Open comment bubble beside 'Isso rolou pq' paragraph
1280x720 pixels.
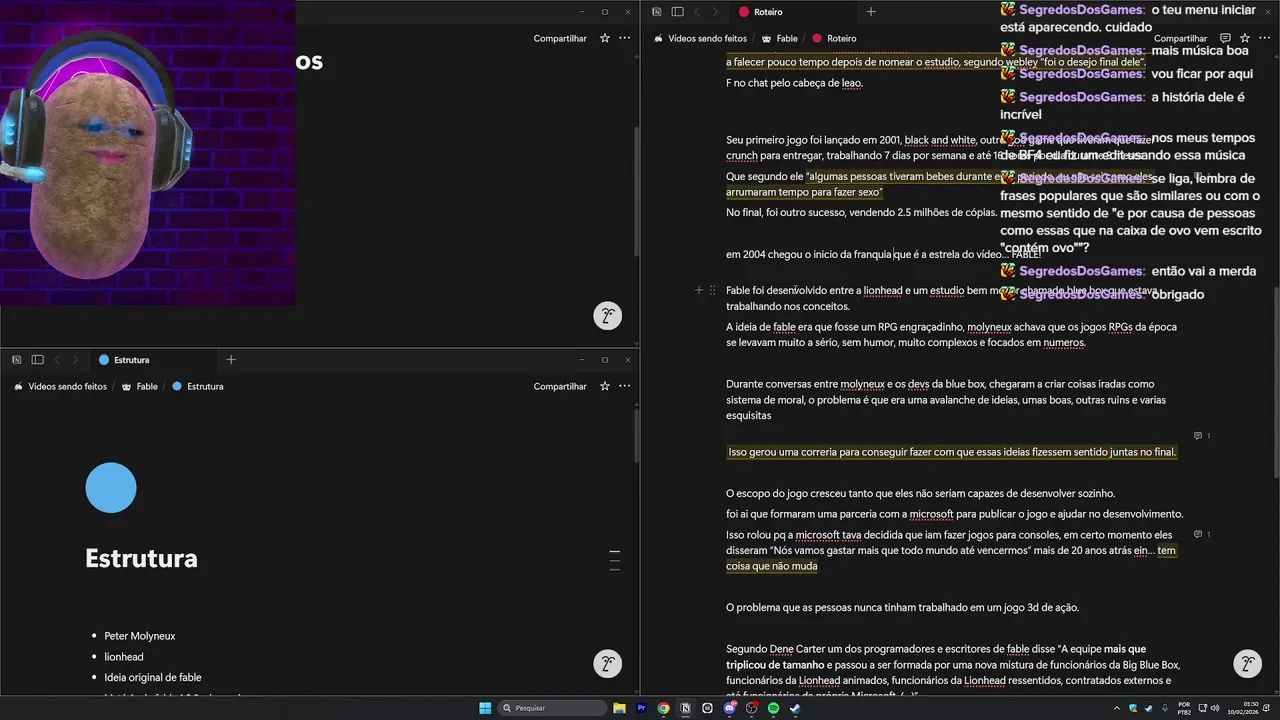coord(1202,534)
